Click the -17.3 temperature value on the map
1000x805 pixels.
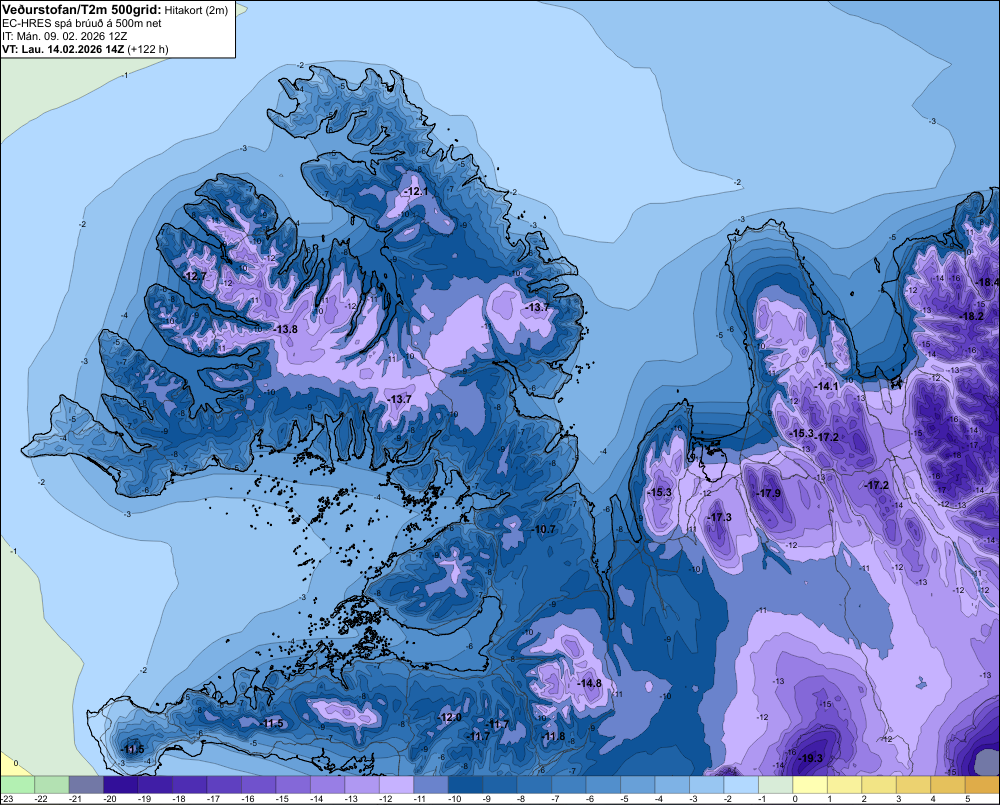[719, 517]
